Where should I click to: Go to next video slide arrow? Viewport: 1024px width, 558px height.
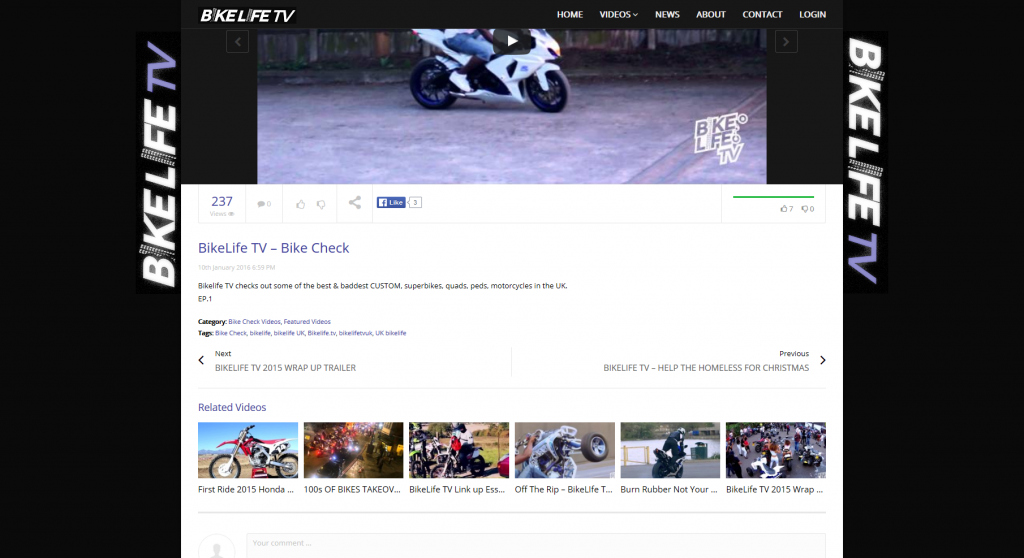[x=786, y=41]
